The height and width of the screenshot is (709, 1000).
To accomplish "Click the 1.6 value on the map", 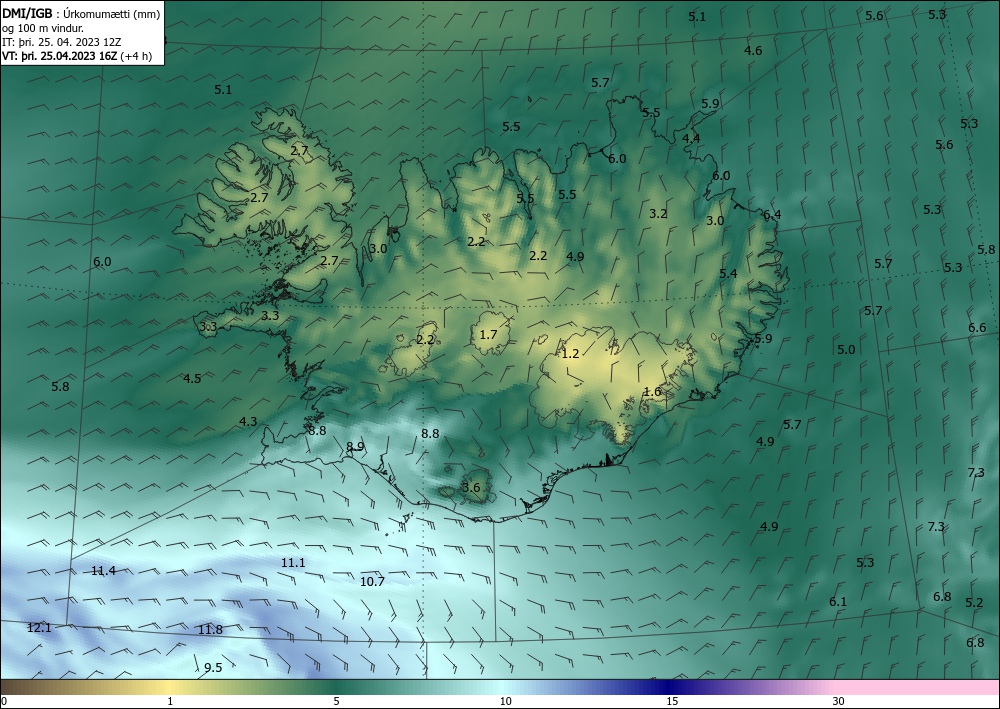I will click(652, 392).
